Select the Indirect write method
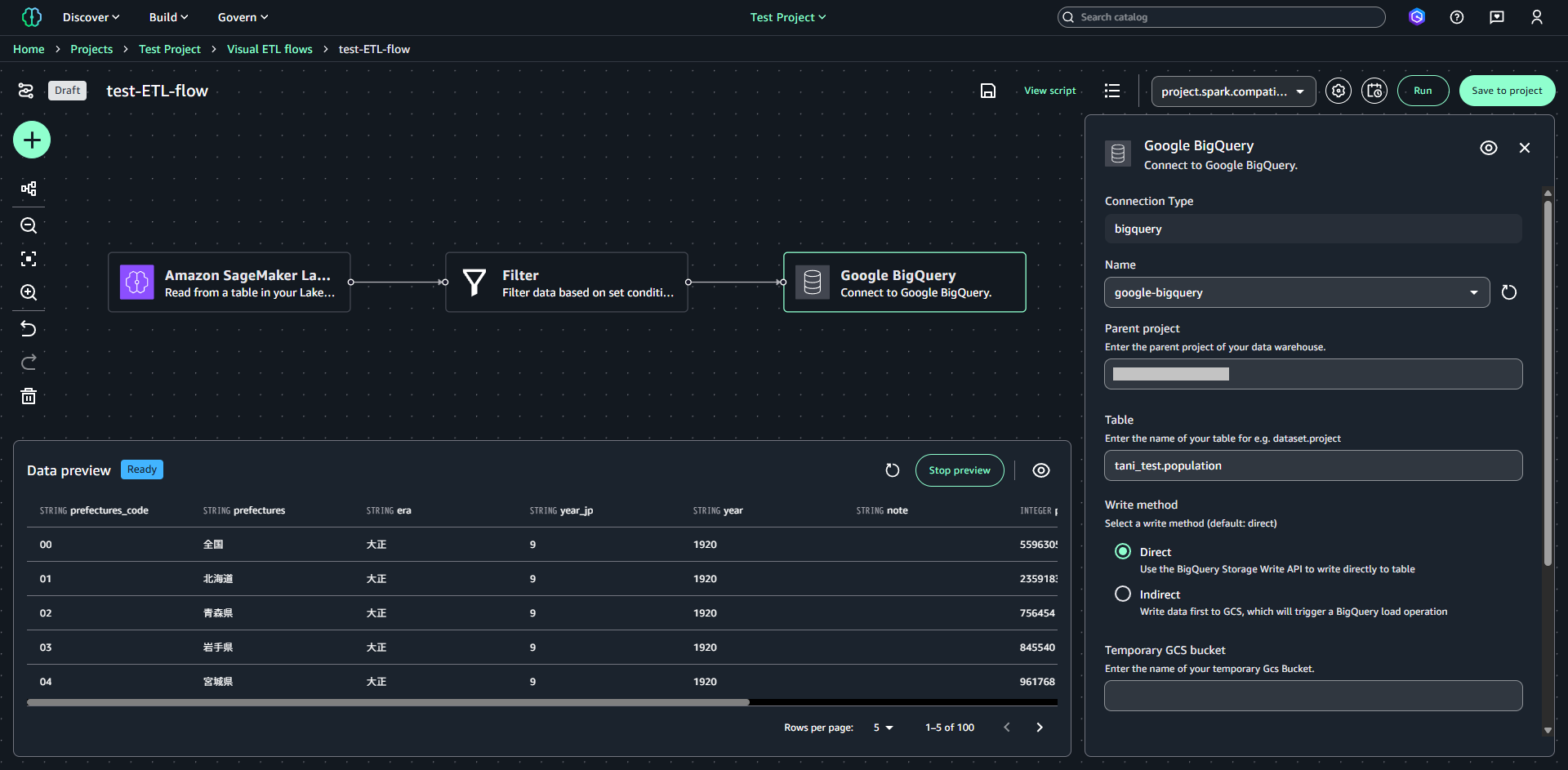The height and width of the screenshot is (770, 1568). pyautogui.click(x=1123, y=594)
